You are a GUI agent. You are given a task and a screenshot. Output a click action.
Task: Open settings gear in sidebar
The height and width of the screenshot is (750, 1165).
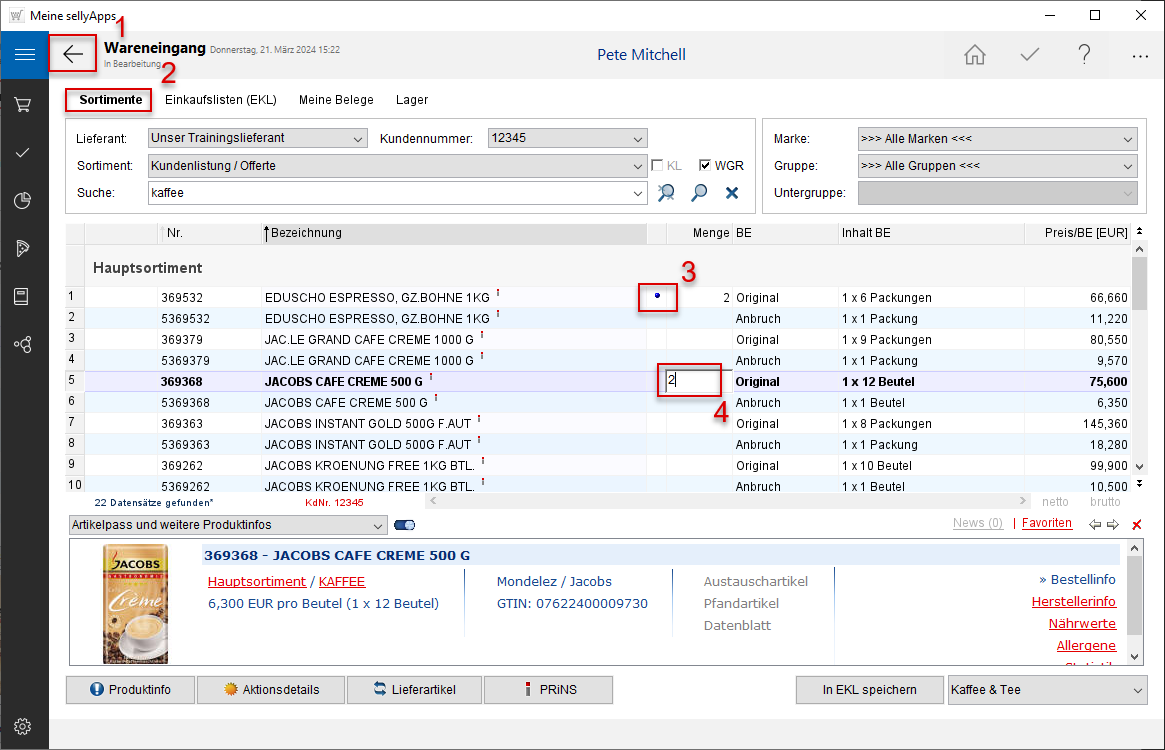(23, 726)
